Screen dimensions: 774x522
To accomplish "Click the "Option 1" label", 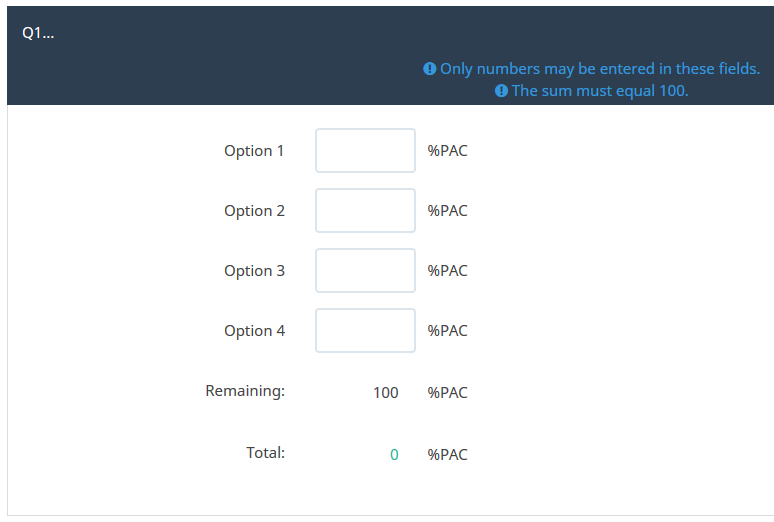I will coord(254,151).
